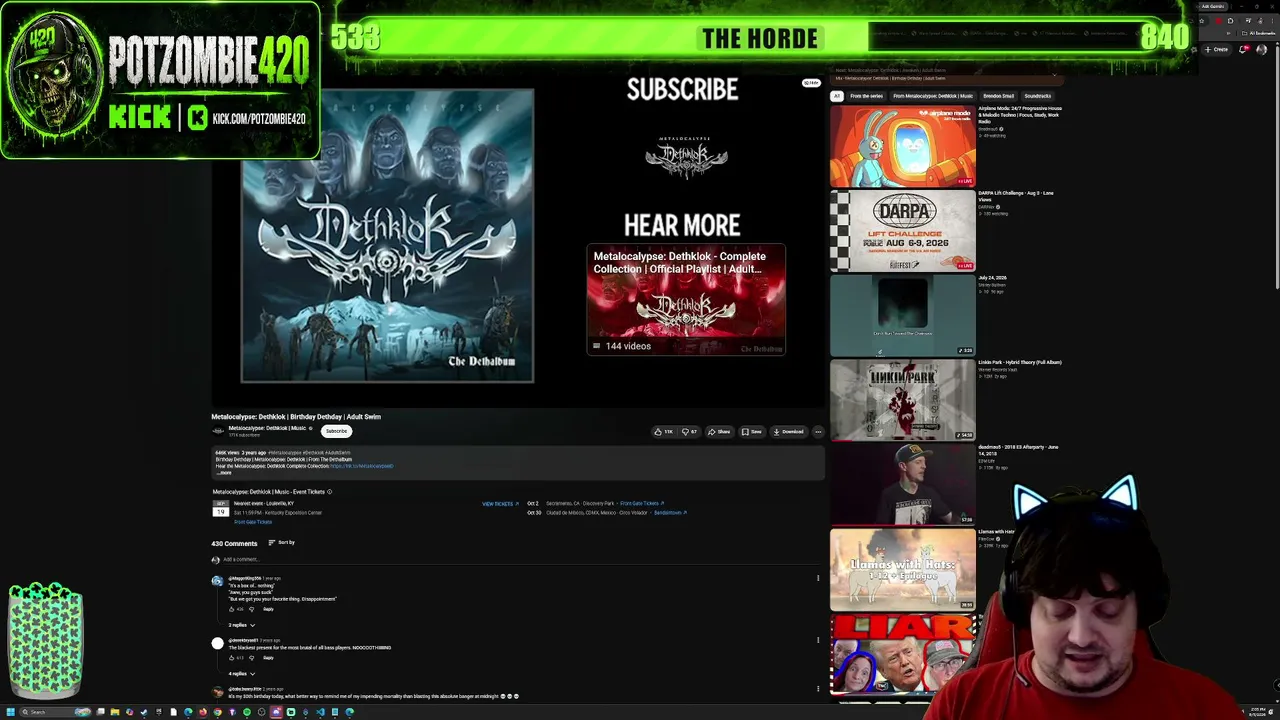Expand the 4 replies thread
The image size is (1280, 720).
[x=241, y=674]
